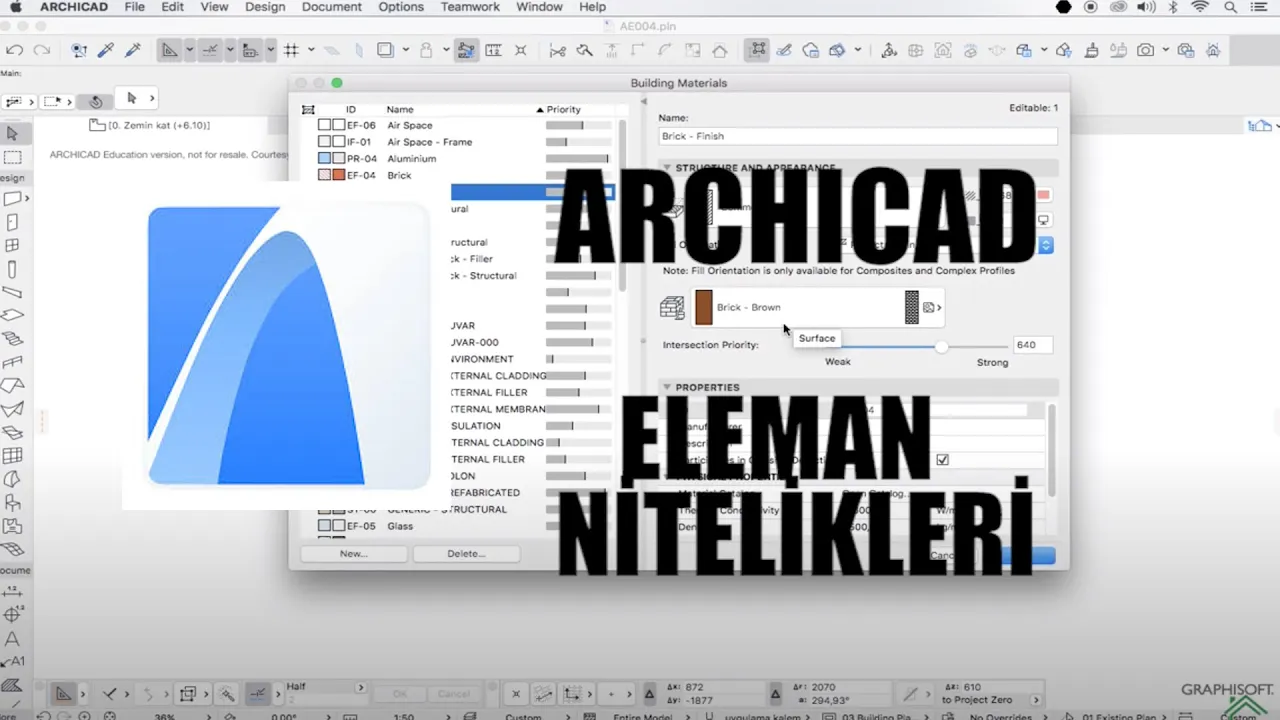Open the Options menu
Image resolution: width=1280 pixels, height=720 pixels.
pyautogui.click(x=401, y=7)
